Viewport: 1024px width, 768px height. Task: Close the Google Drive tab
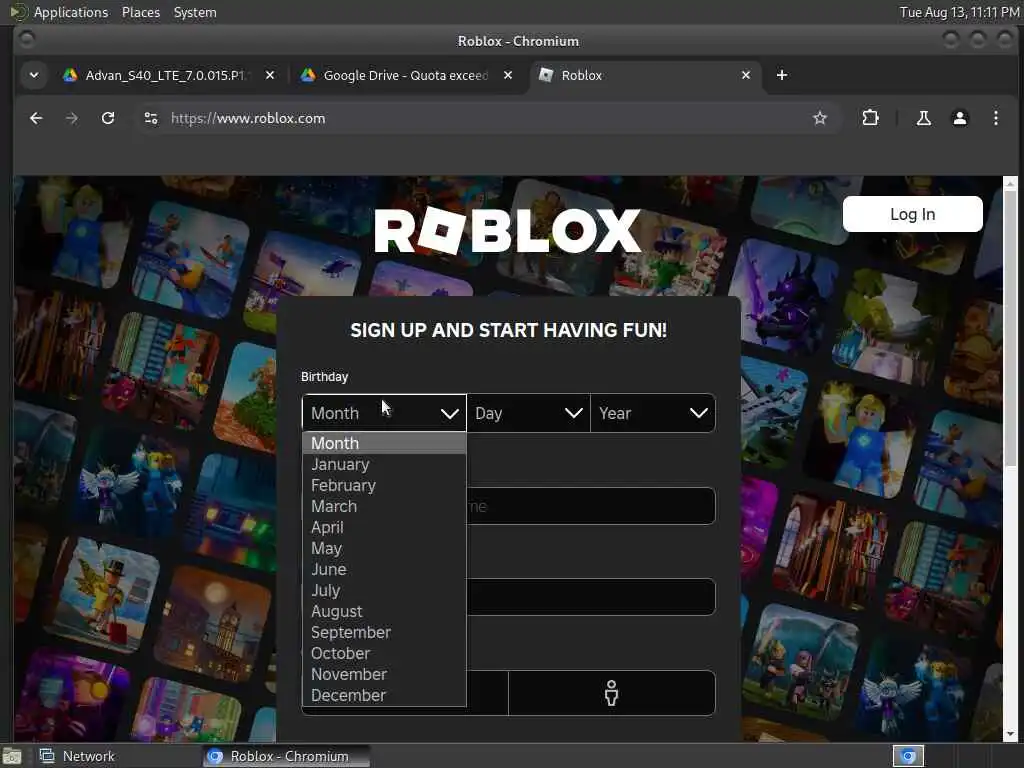pyautogui.click(x=507, y=75)
